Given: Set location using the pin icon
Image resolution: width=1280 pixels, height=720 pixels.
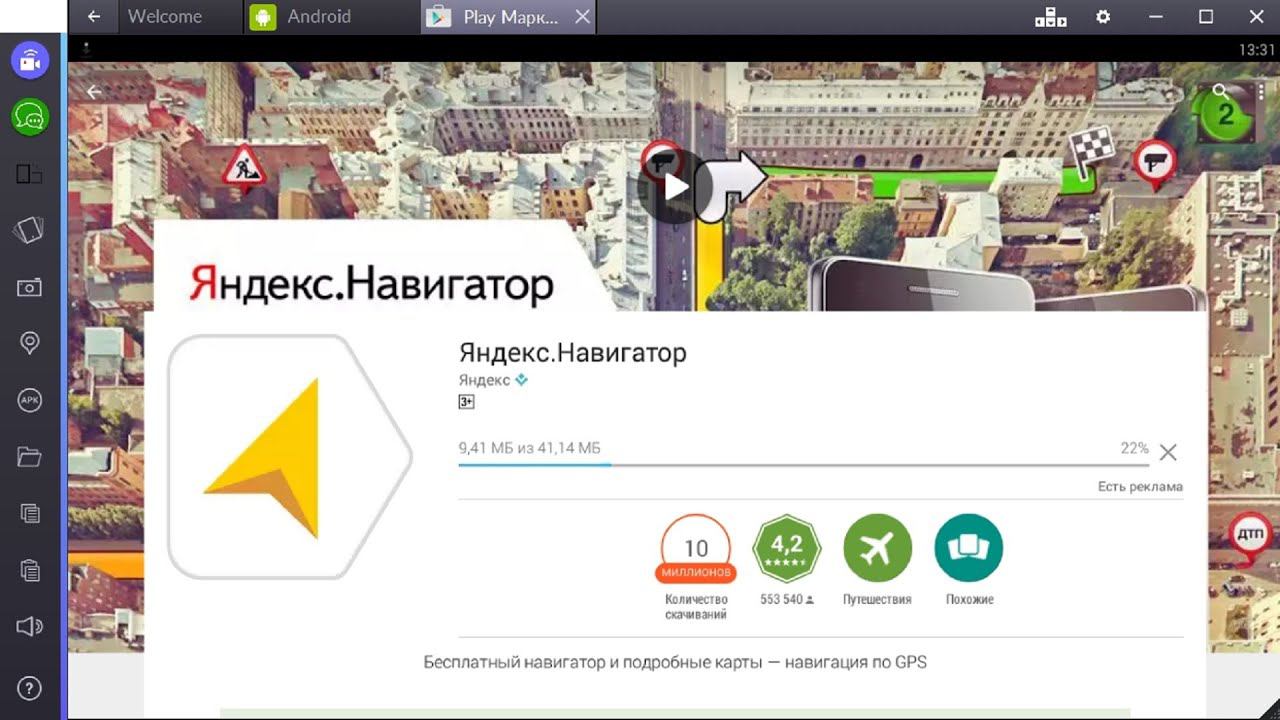Looking at the screenshot, I should pos(30,344).
